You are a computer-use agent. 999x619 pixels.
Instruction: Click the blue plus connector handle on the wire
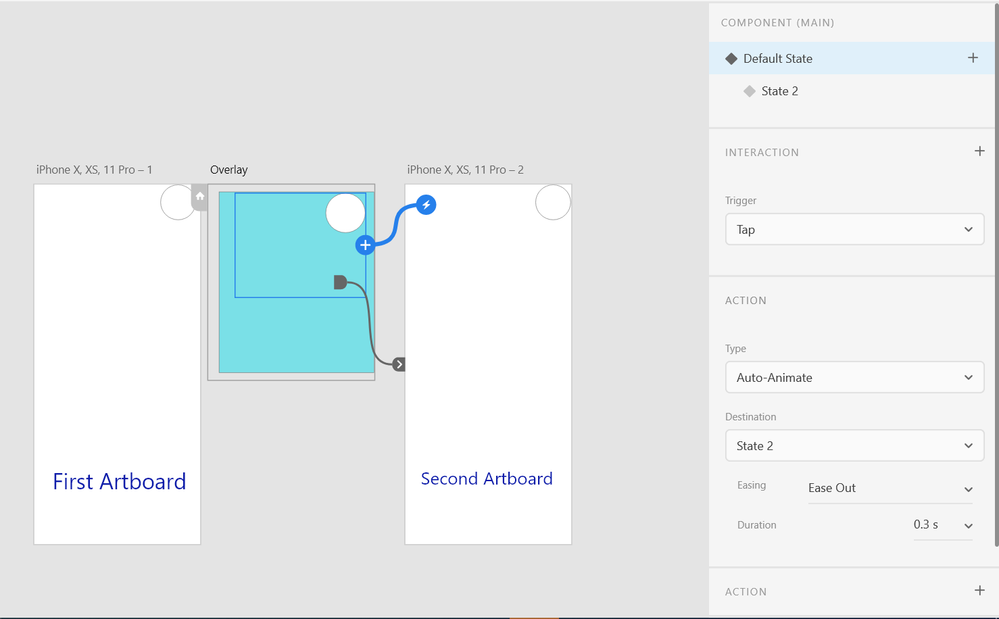tap(365, 244)
